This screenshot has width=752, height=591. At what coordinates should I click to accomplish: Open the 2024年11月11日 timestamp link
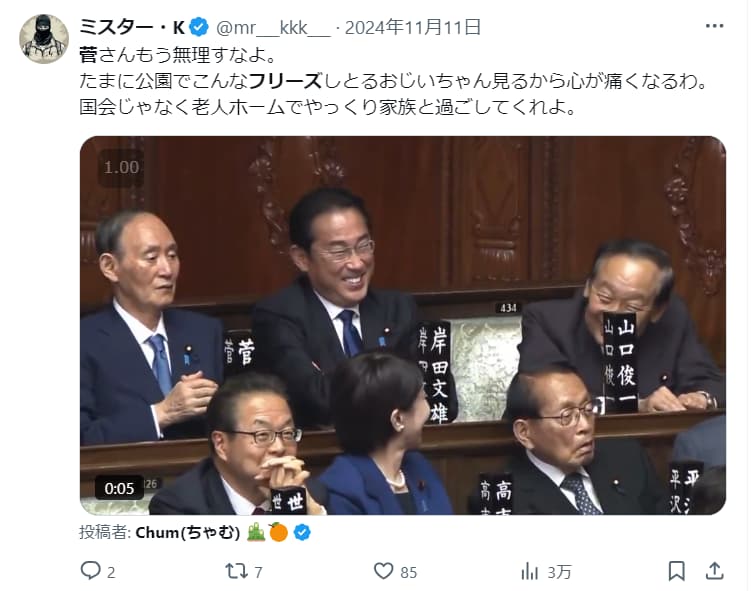[412, 28]
